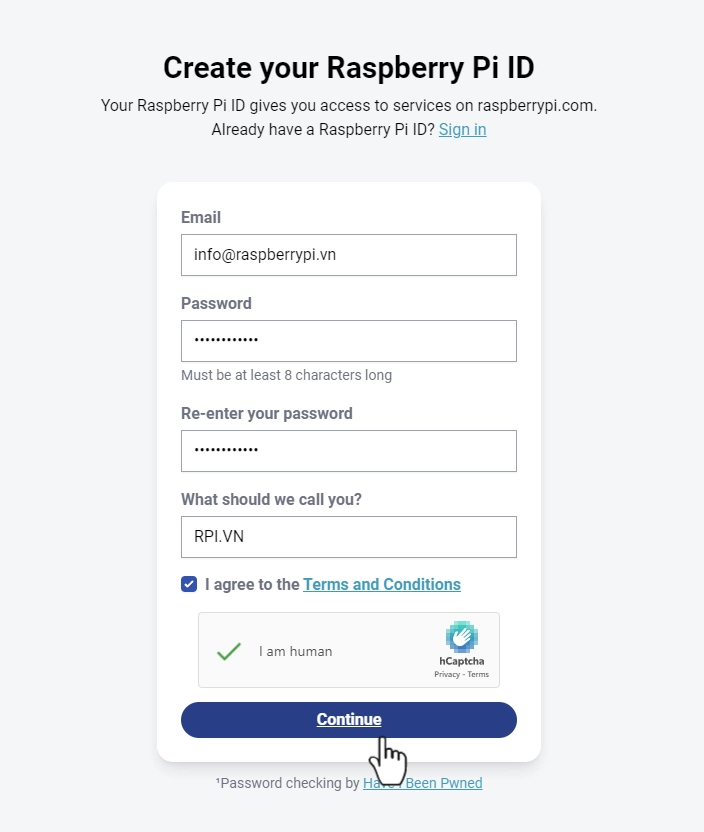Click the "Create your Raspberry Pi ID" heading
Screen dimensions: 704x832
pos(348,67)
